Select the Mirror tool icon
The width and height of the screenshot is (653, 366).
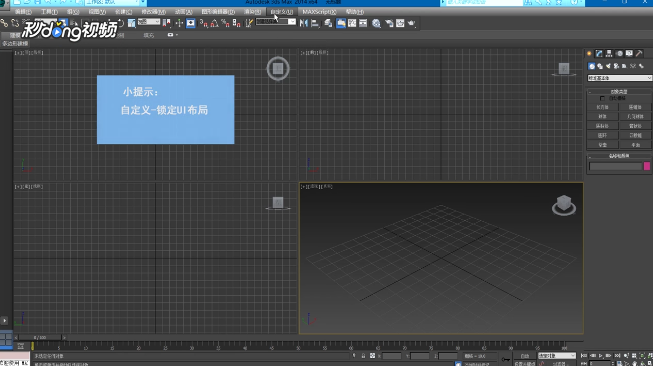[x=304, y=23]
